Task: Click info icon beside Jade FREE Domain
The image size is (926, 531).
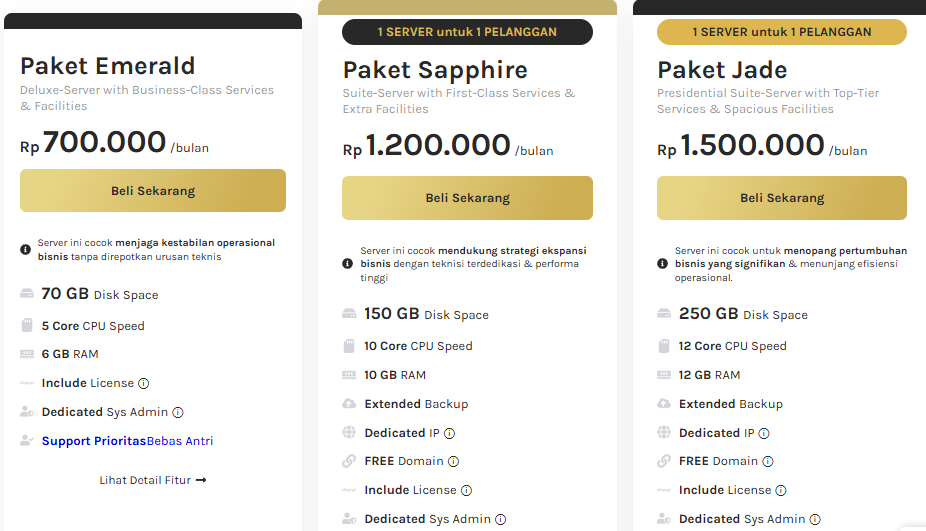Action: [x=768, y=462]
